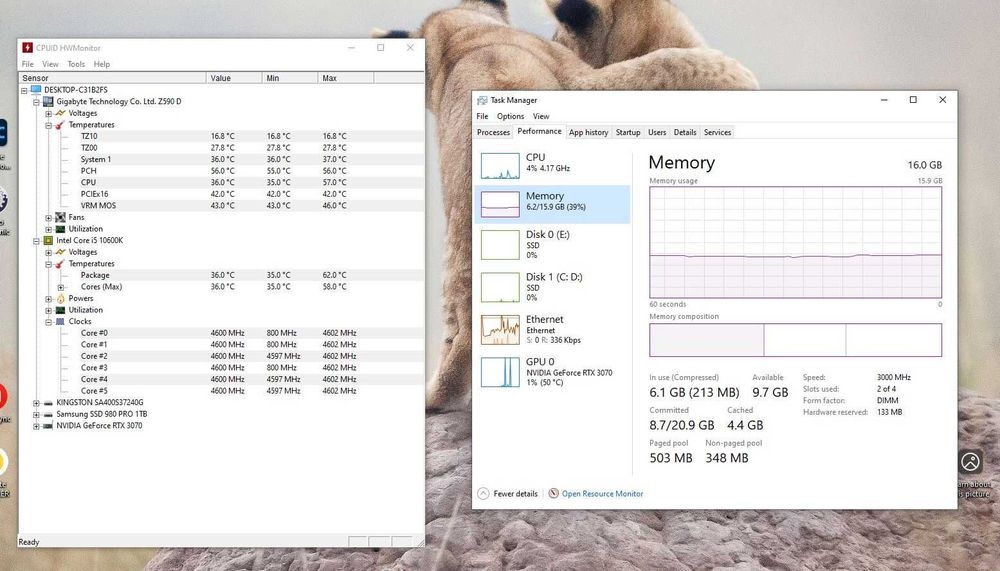Select Disk 0 (E:) in Task Manager
1000x571 pixels.
click(552, 244)
